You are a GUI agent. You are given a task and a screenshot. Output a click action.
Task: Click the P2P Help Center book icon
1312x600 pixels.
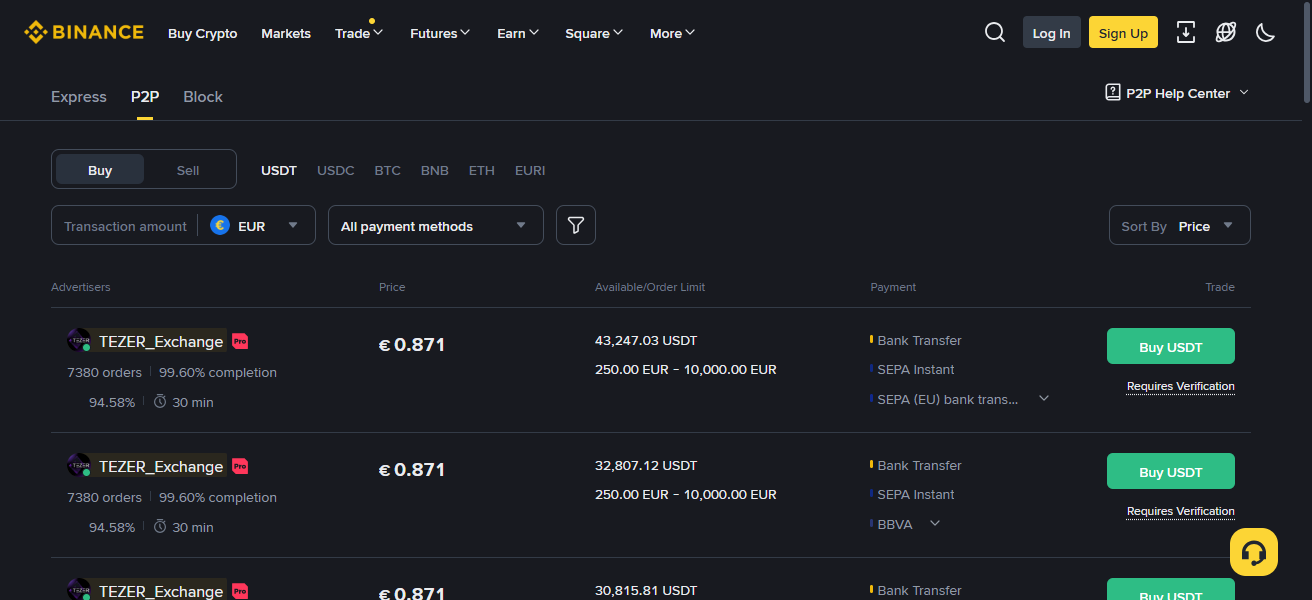click(1113, 93)
